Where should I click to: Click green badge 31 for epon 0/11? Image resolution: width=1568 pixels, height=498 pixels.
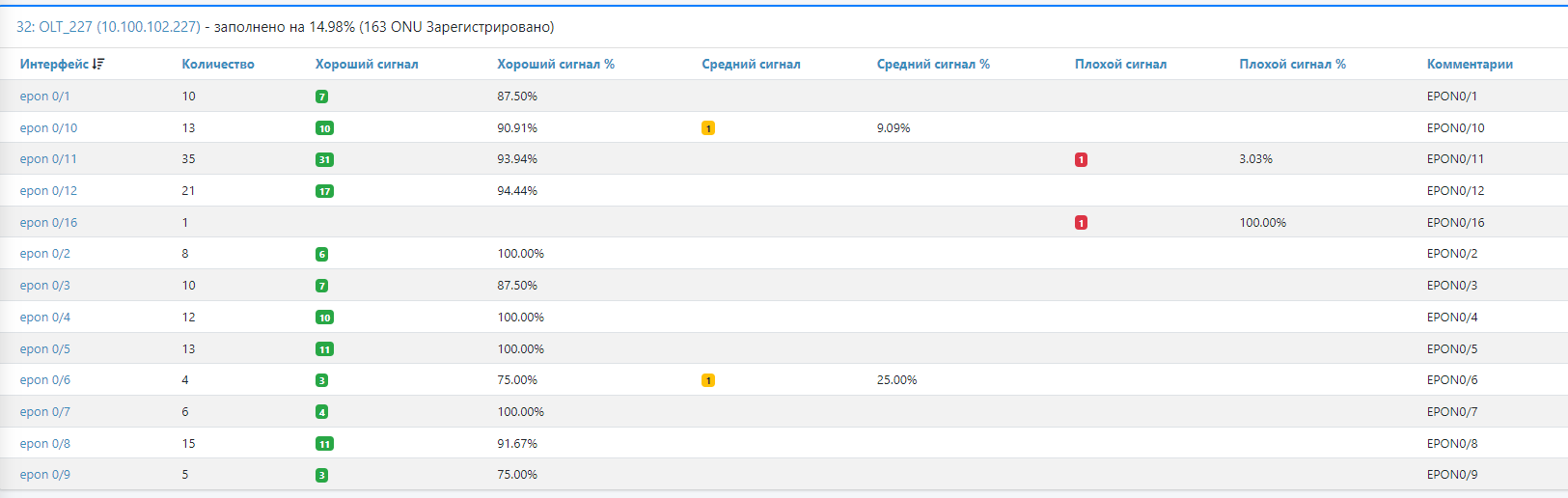[324, 160]
